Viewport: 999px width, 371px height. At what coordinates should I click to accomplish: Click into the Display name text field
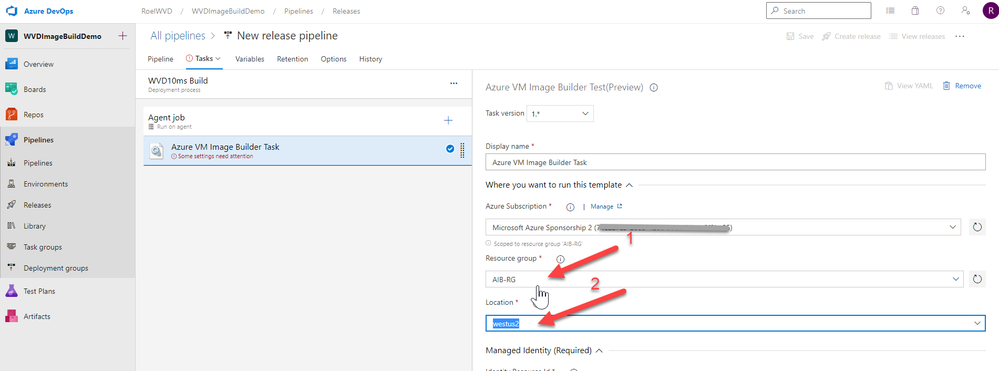[x=735, y=162]
